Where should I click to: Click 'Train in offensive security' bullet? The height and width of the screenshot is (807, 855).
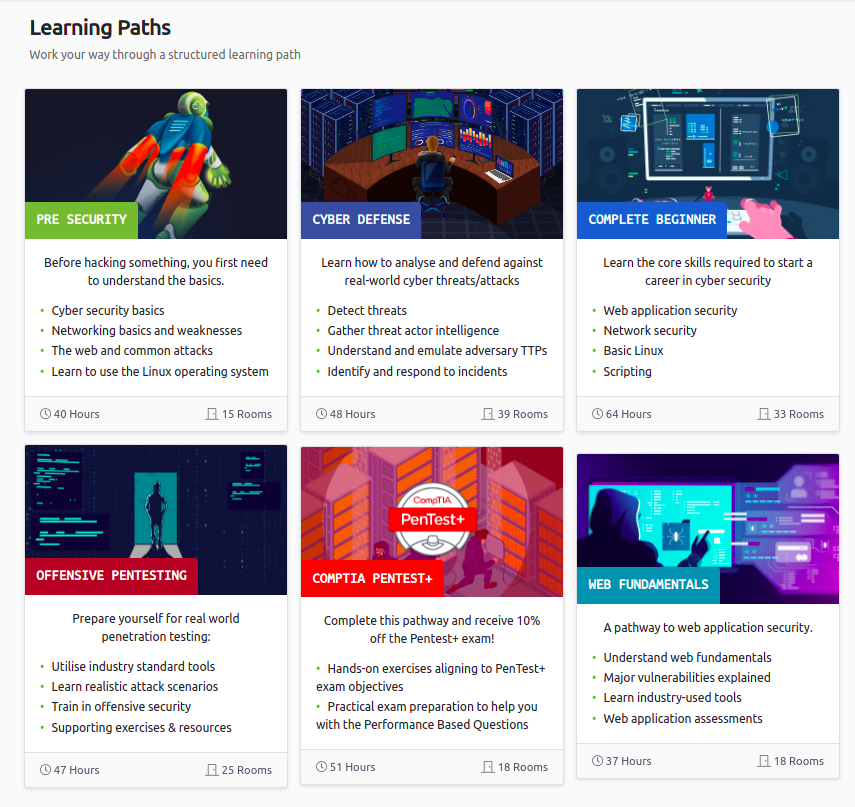pos(121,707)
